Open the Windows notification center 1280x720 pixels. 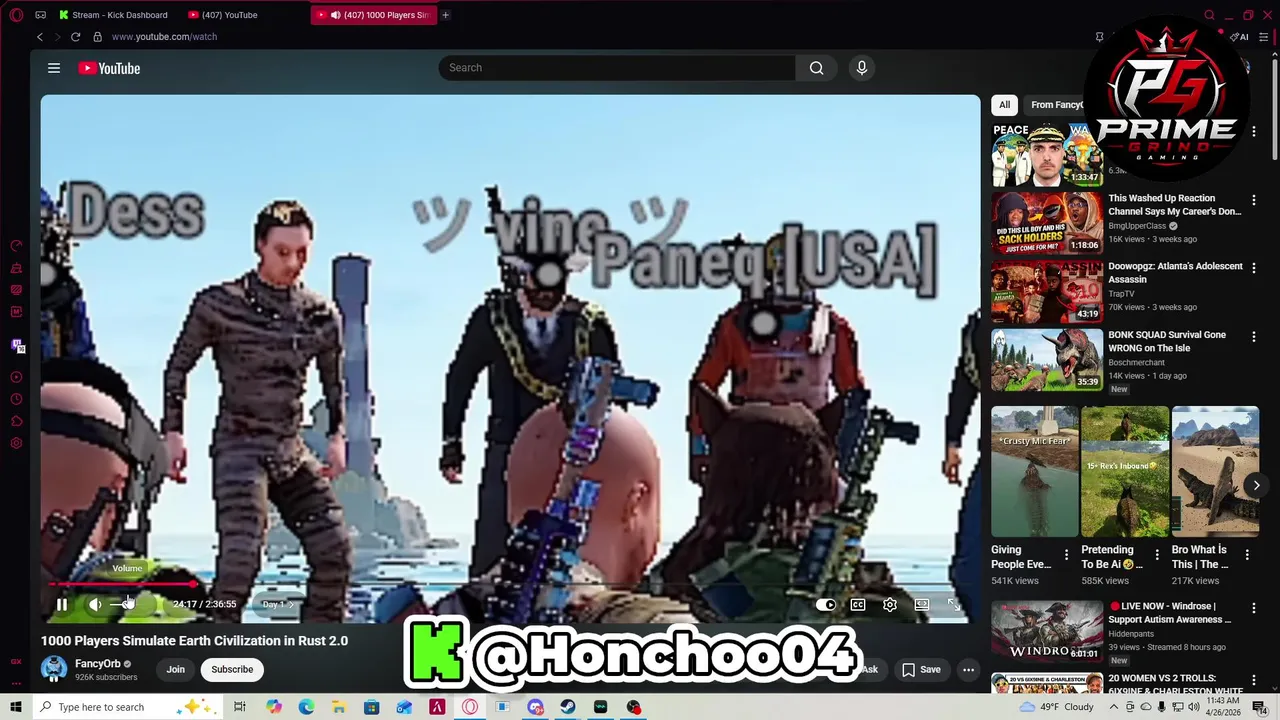pyautogui.click(x=1260, y=707)
